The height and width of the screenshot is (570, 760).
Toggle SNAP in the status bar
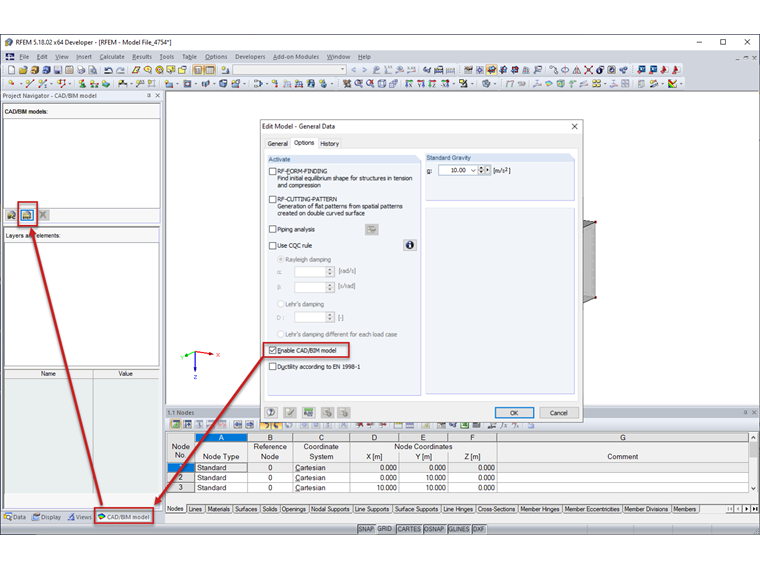[x=365, y=529]
